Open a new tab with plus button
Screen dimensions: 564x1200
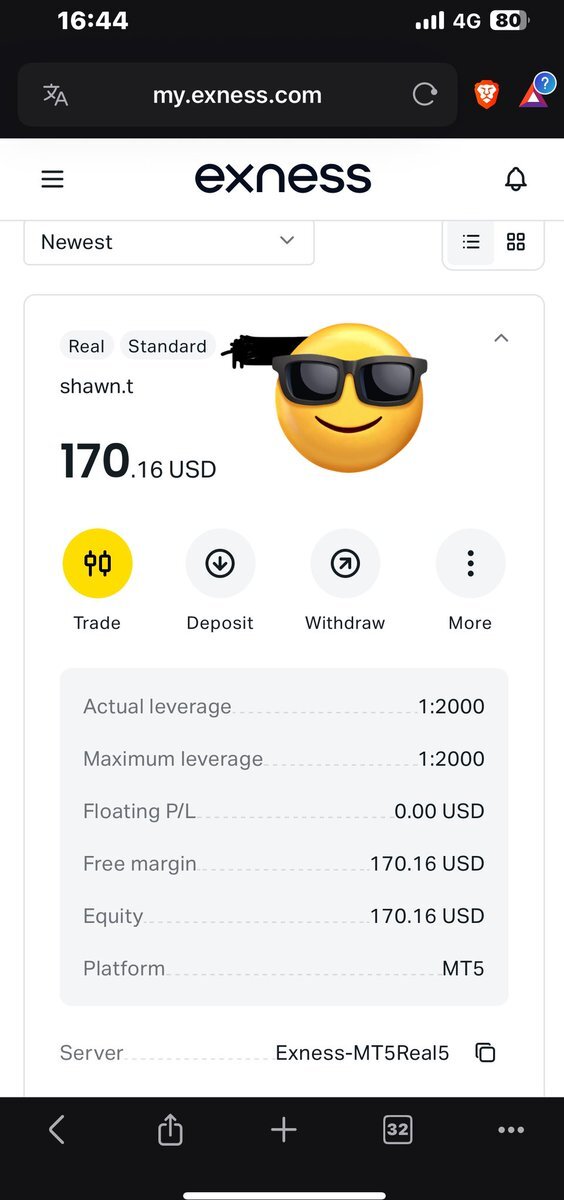pos(284,1130)
